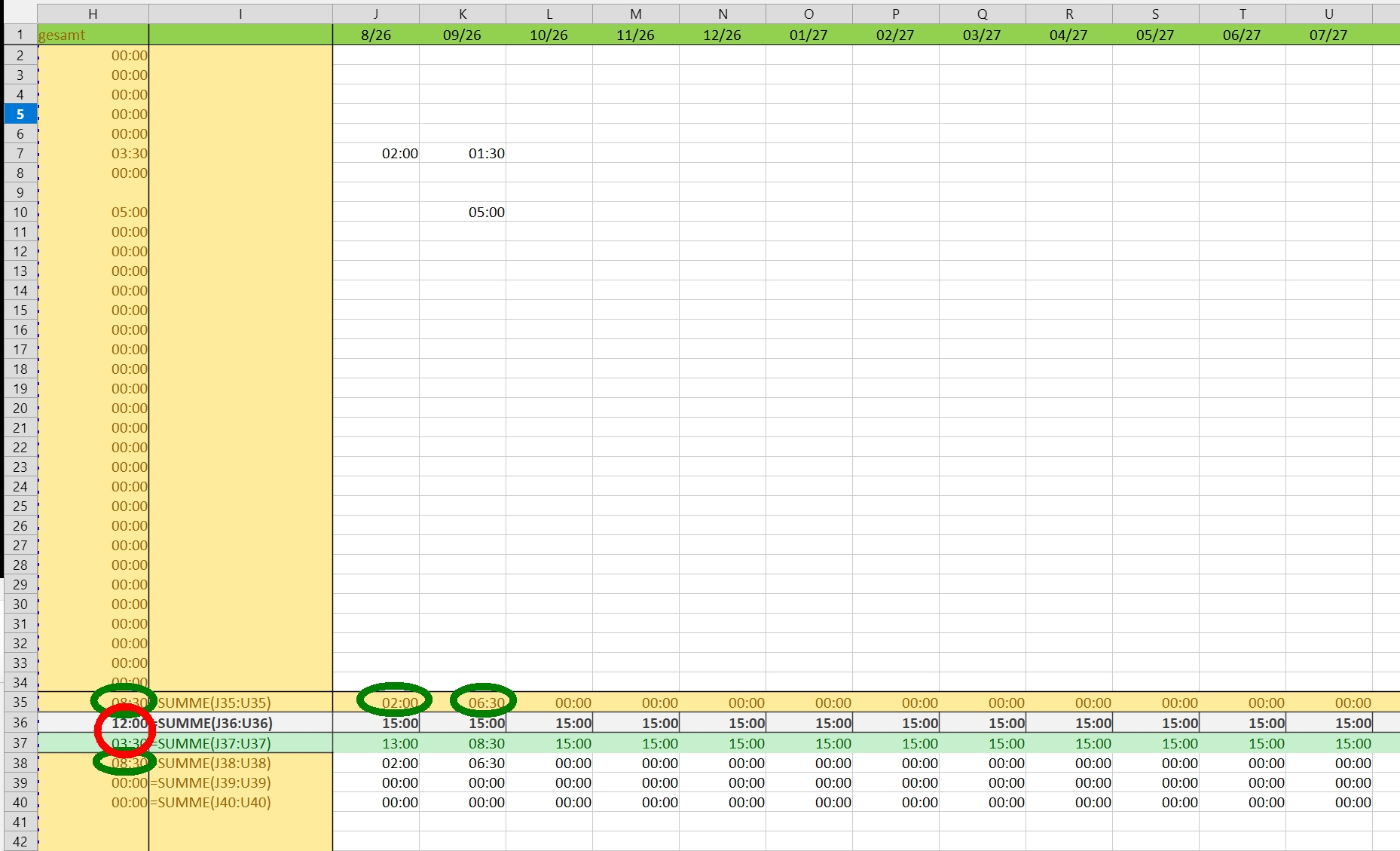1400x851 pixels.
Task: Select cell K35 showing 06:30
Action: (x=463, y=703)
